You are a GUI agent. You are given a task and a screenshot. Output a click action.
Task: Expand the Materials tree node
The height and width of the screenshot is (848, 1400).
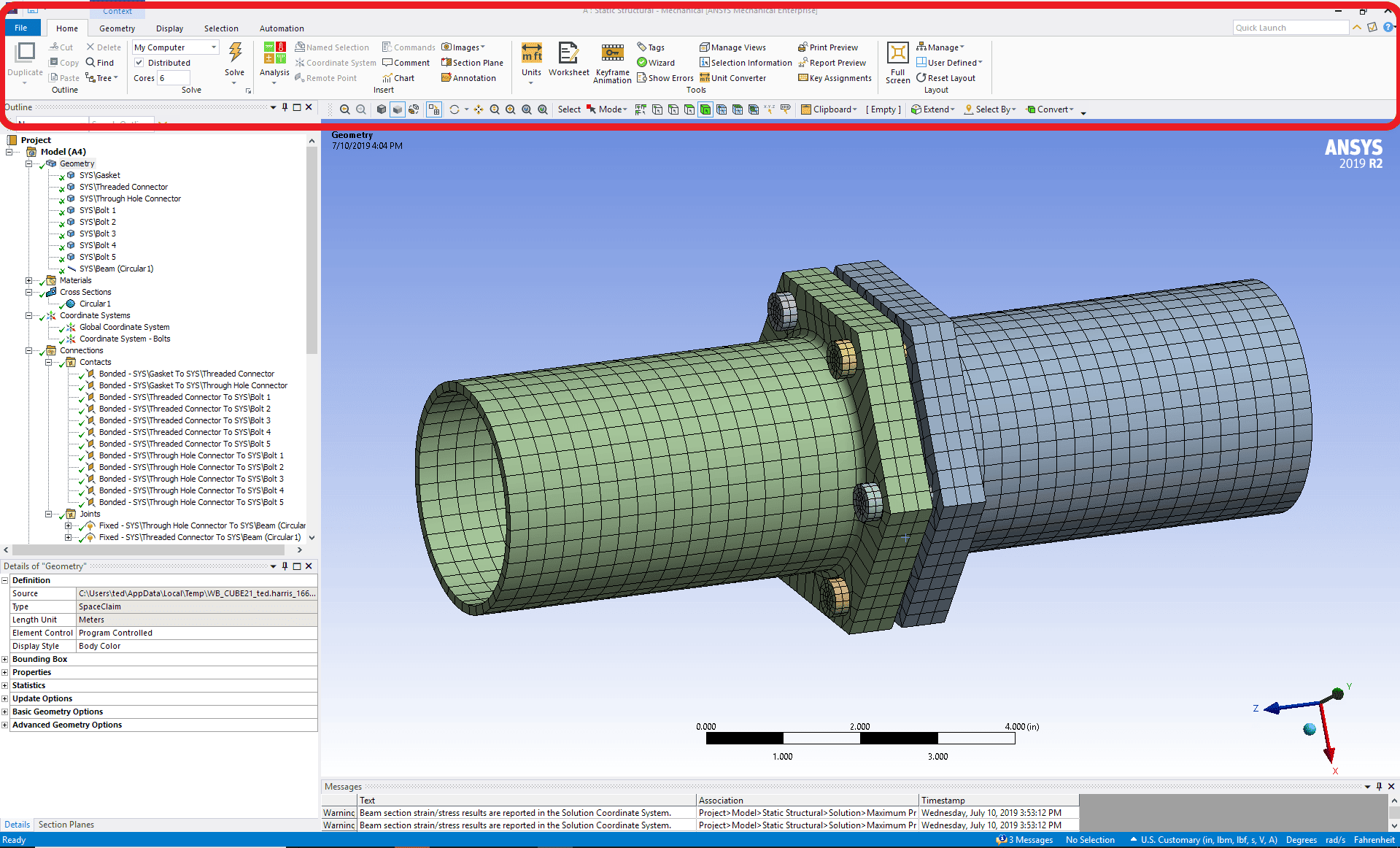click(28, 280)
